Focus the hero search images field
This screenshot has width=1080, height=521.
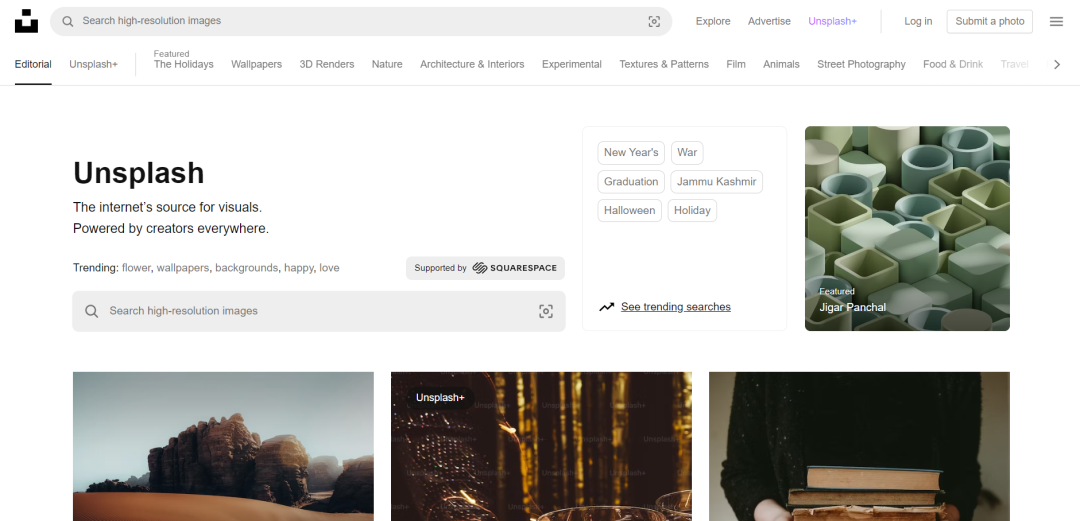[310, 311]
